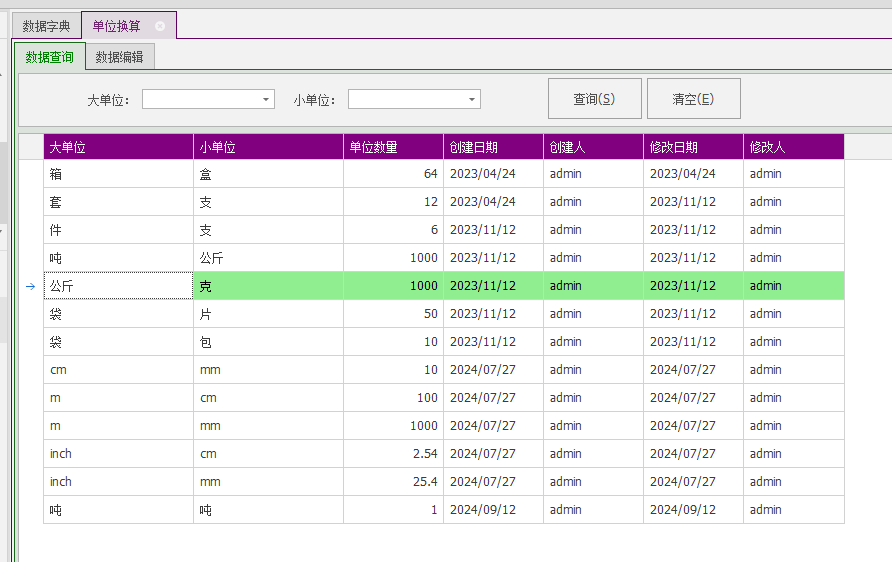Click the 创建日期 column header
Screen dimensions: 892x562
point(494,147)
